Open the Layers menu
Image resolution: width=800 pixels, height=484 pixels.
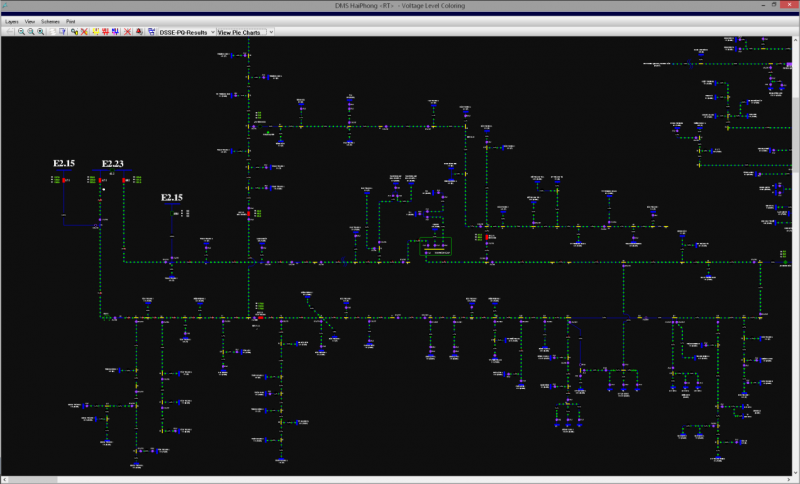[x=12, y=21]
